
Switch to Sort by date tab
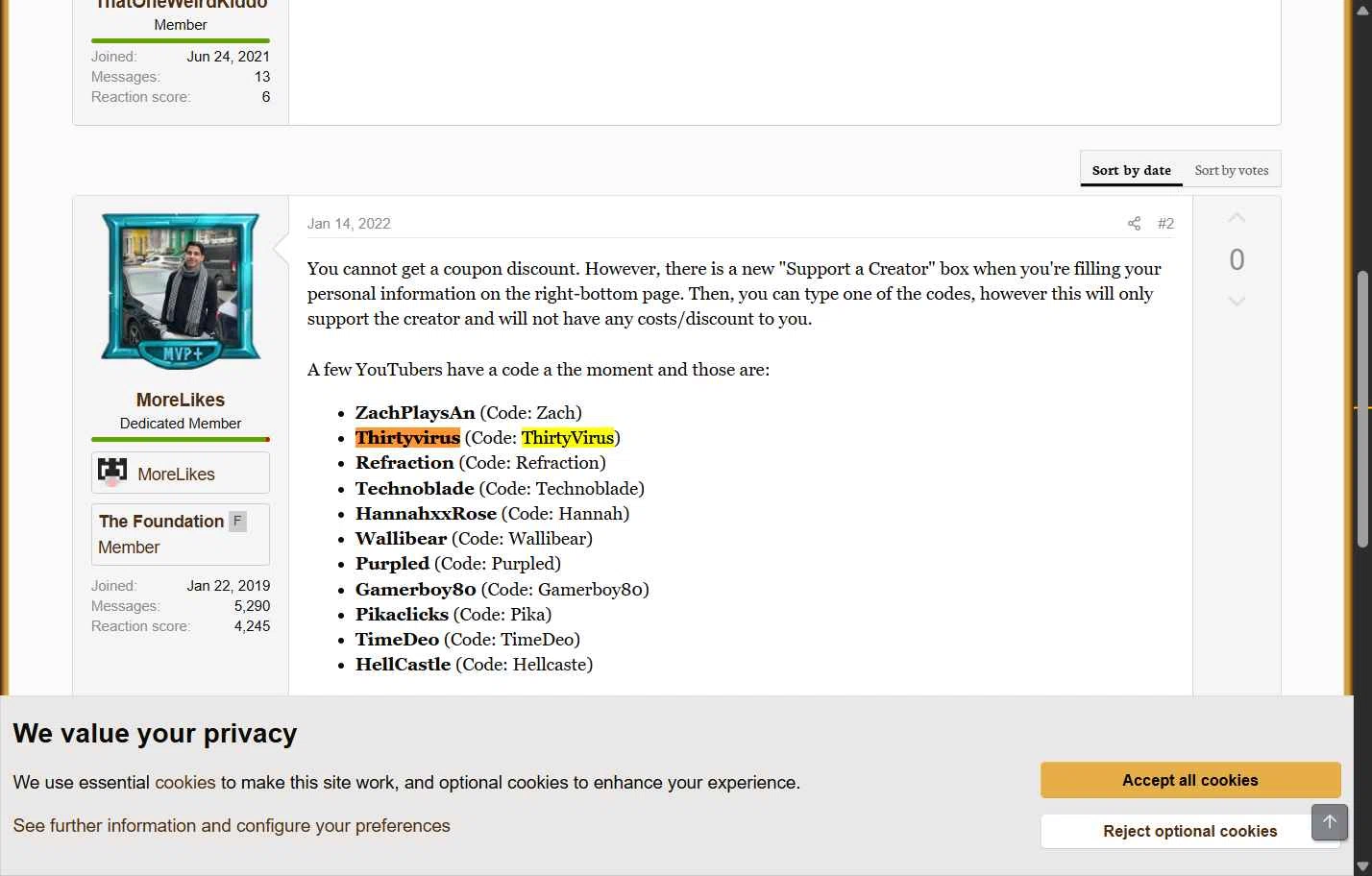(1131, 170)
